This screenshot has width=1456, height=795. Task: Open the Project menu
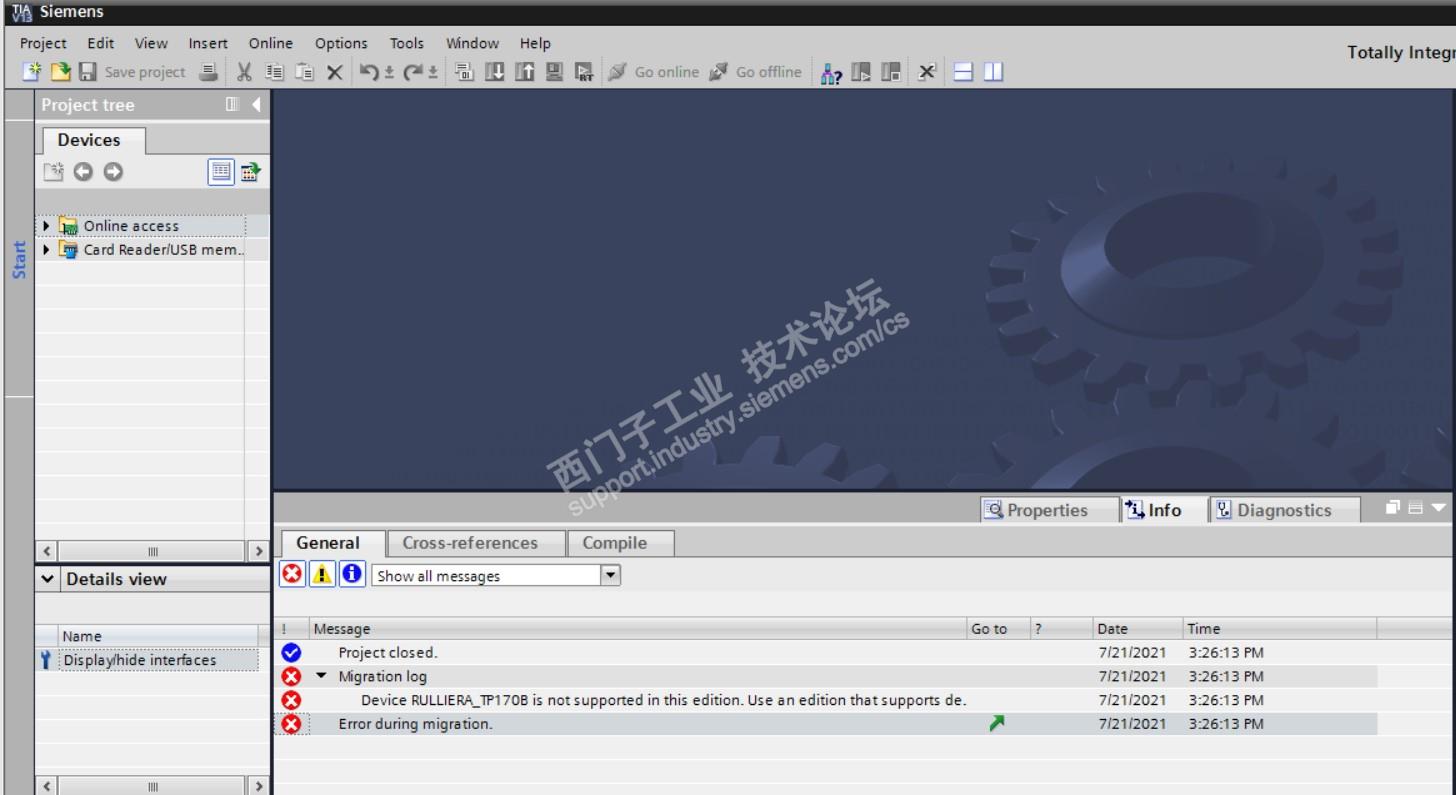point(43,43)
